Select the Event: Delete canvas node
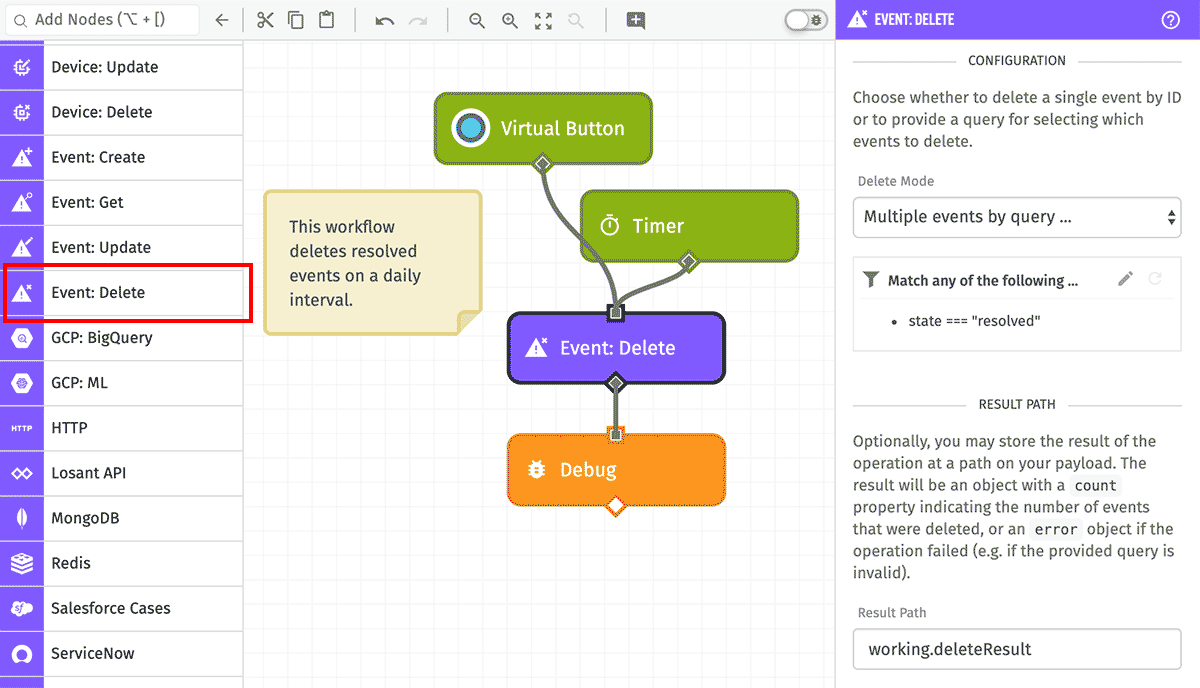1200x688 pixels. [616, 348]
